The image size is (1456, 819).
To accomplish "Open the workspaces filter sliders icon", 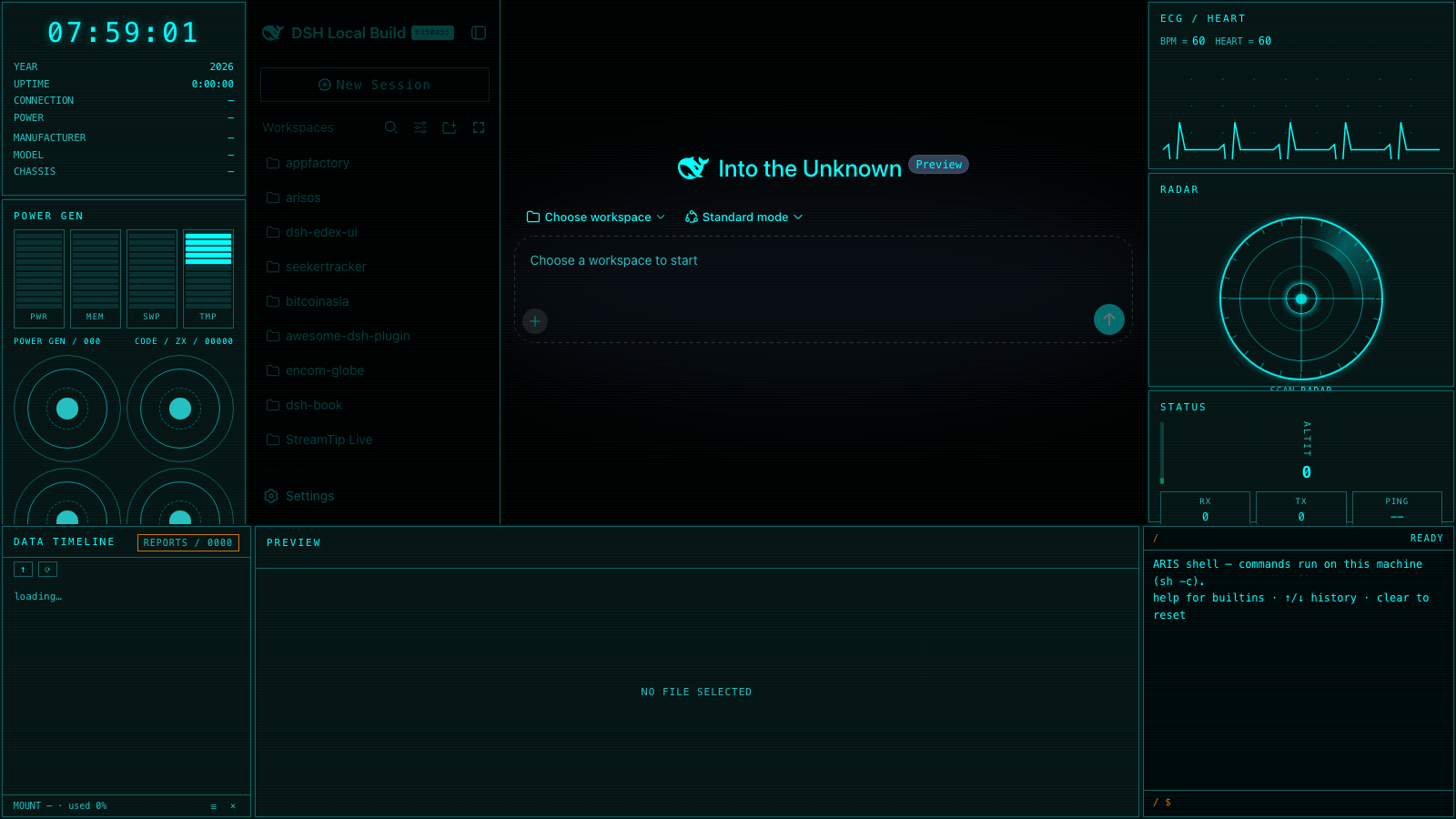I will [x=420, y=127].
